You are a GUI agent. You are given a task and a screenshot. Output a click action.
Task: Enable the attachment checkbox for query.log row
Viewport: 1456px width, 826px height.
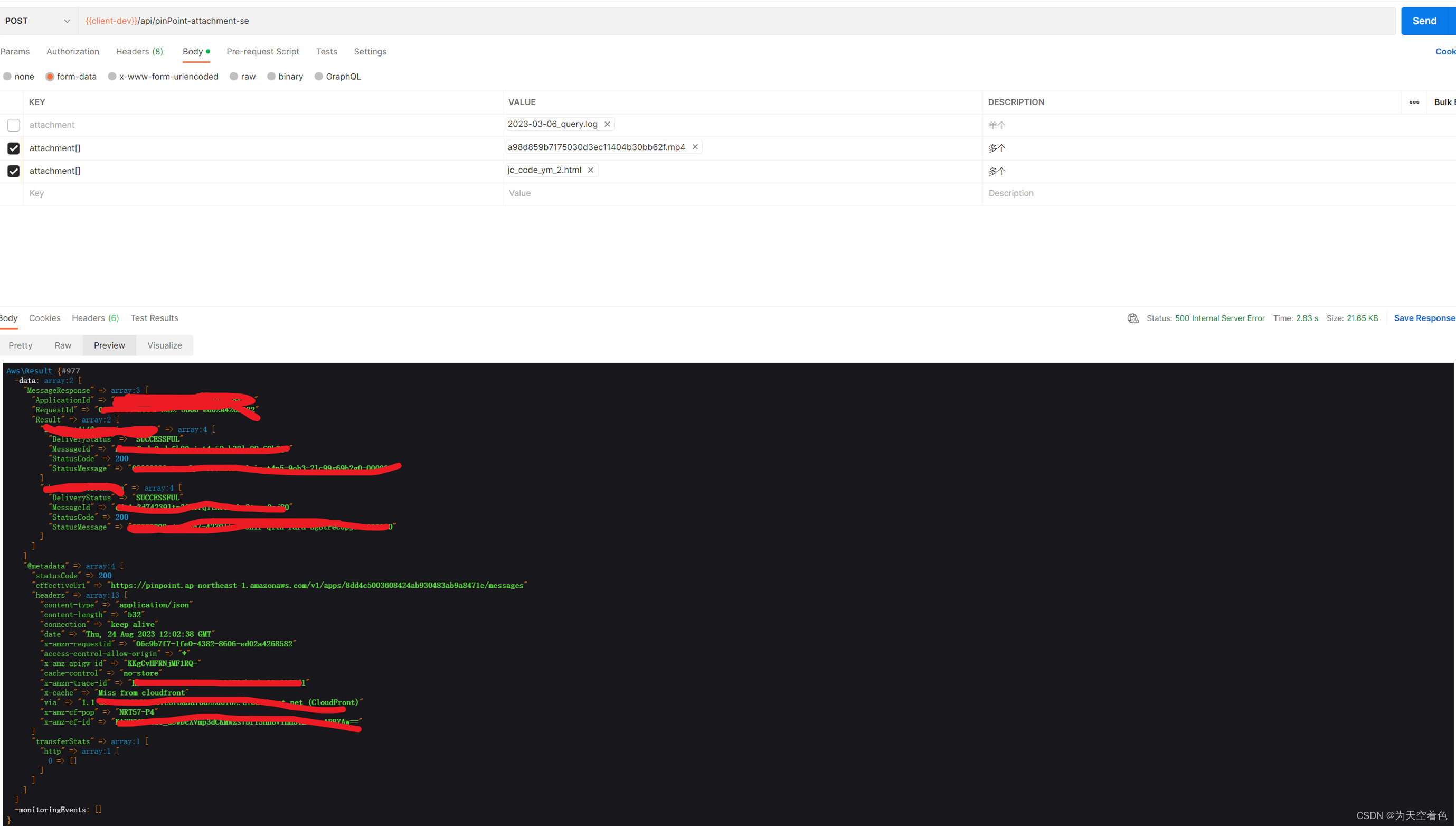(13, 125)
